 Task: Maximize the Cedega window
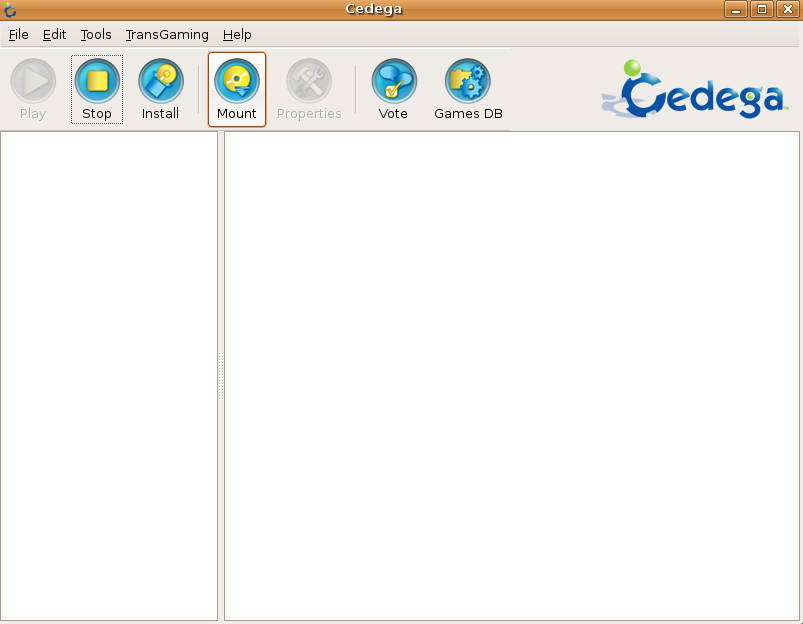tap(762, 10)
